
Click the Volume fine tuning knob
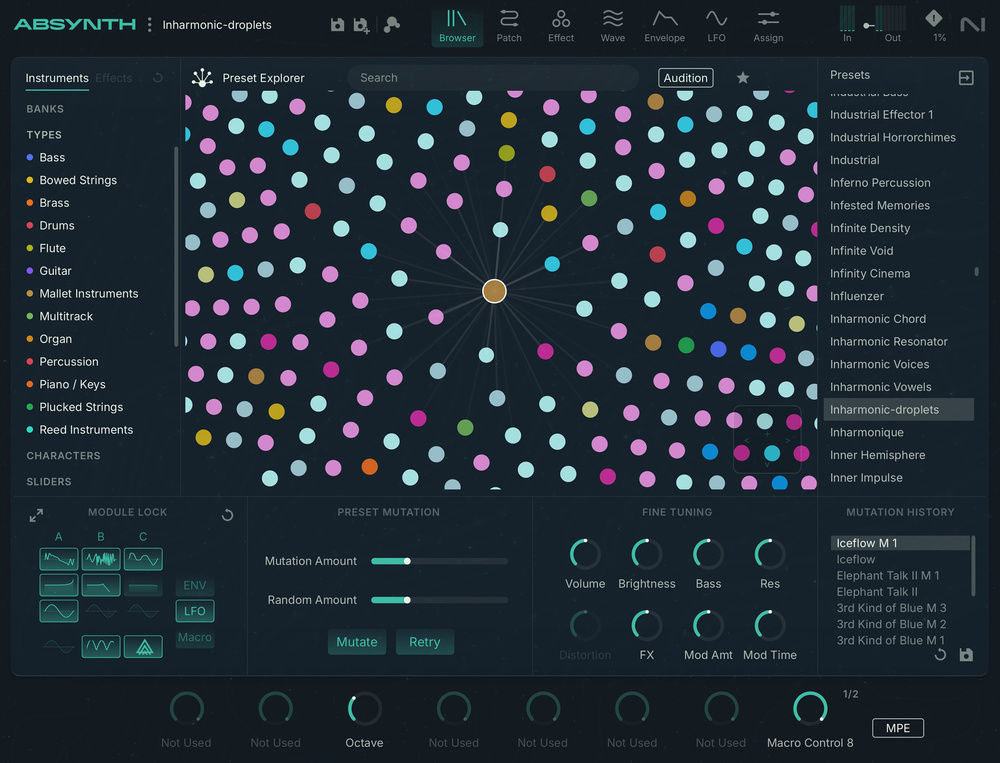[585, 554]
